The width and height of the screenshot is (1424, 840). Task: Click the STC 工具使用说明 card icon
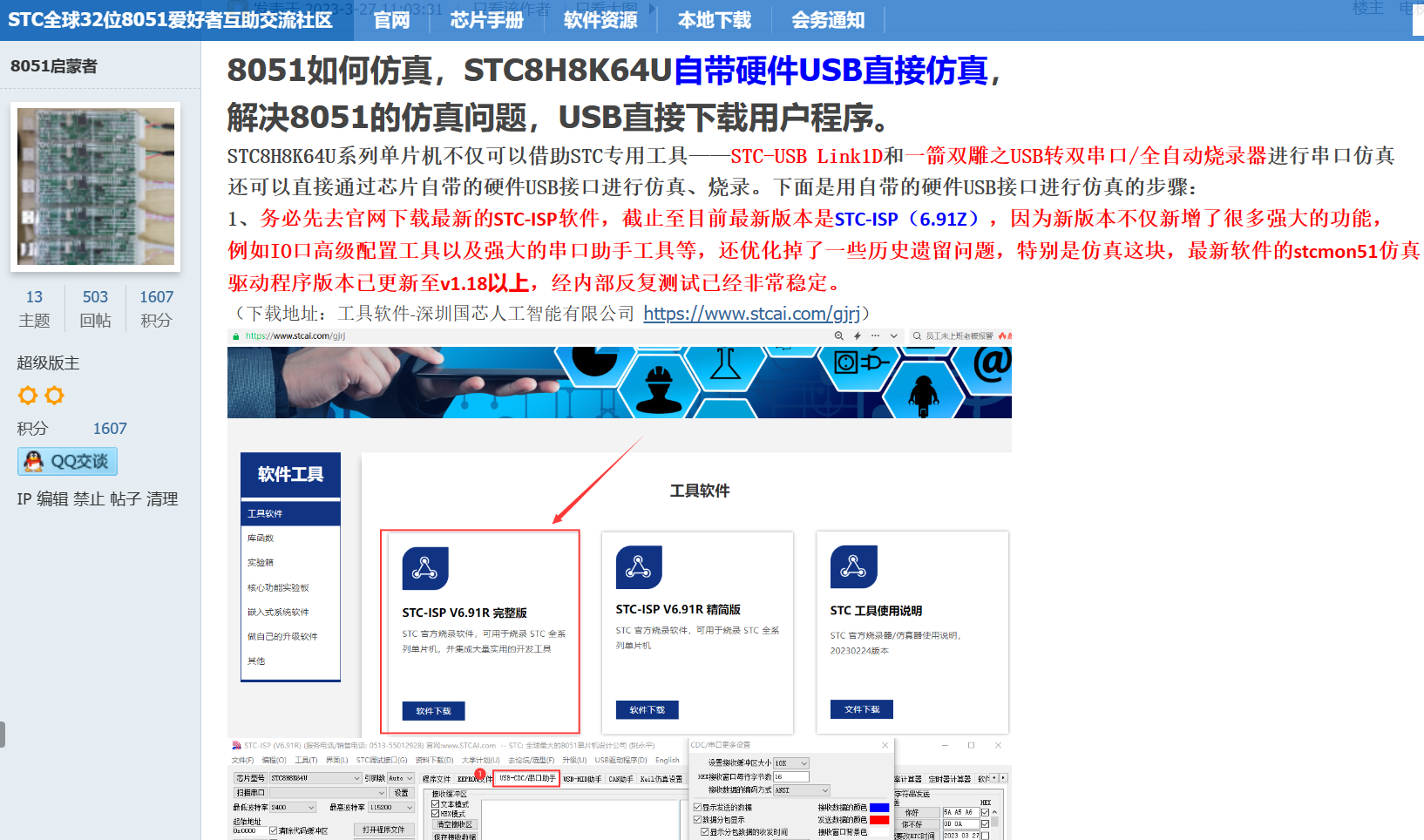coord(853,567)
